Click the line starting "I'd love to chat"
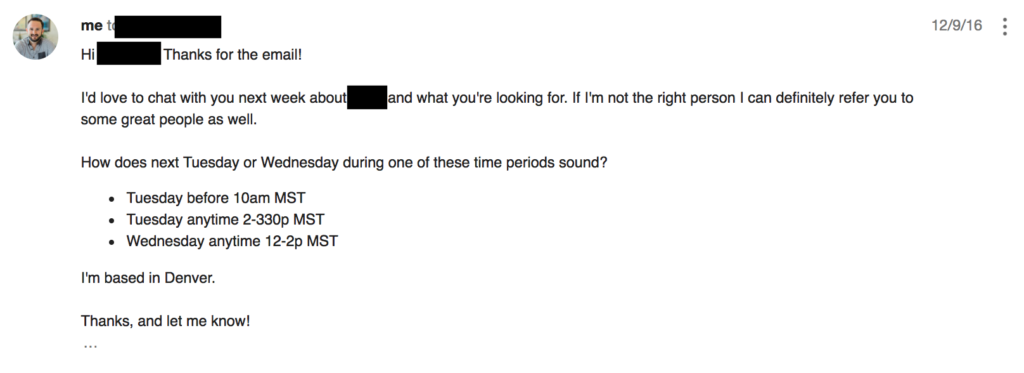Image resolution: width=1024 pixels, height=373 pixels. 497,99
